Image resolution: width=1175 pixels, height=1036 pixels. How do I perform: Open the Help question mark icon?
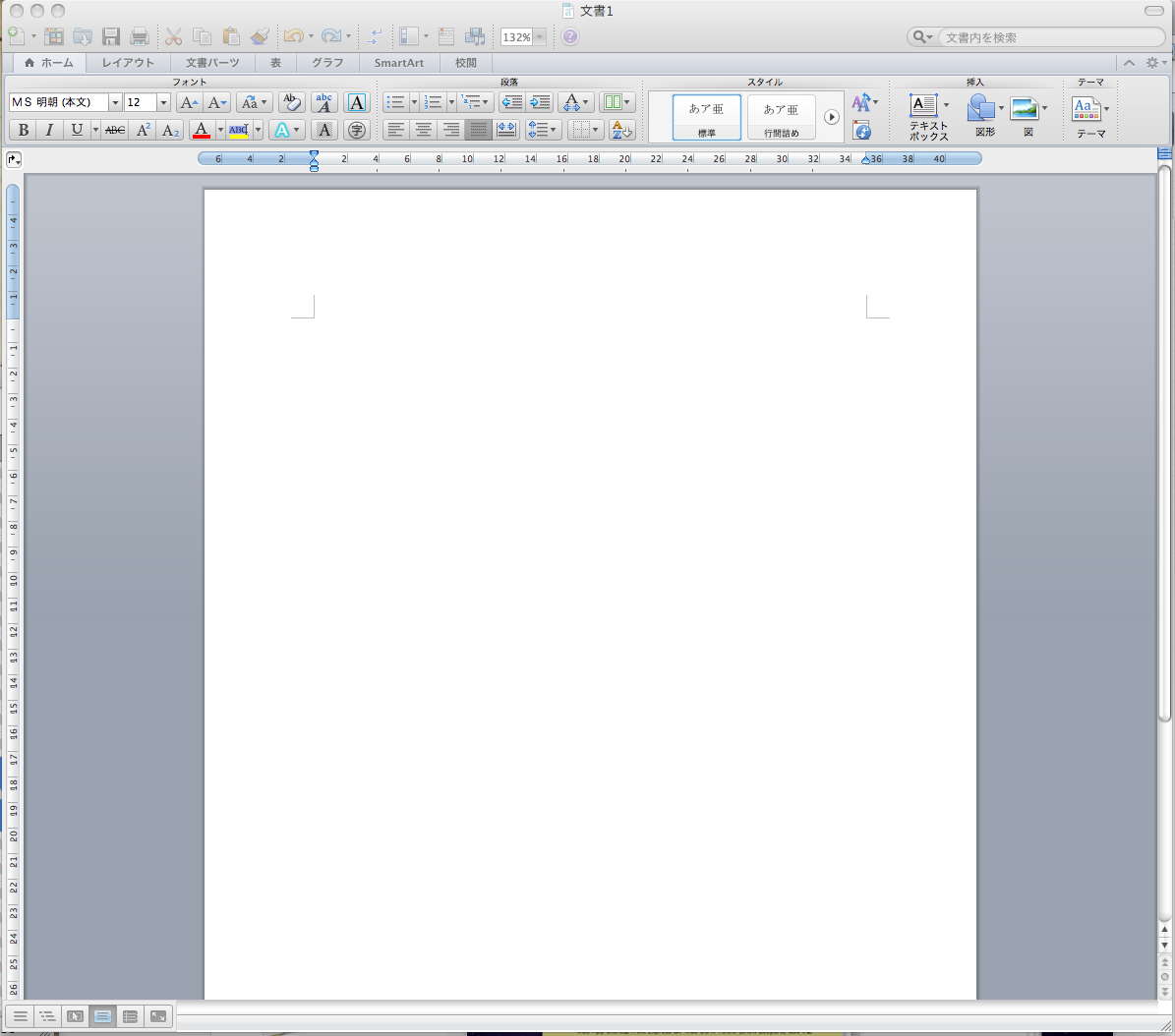570,37
